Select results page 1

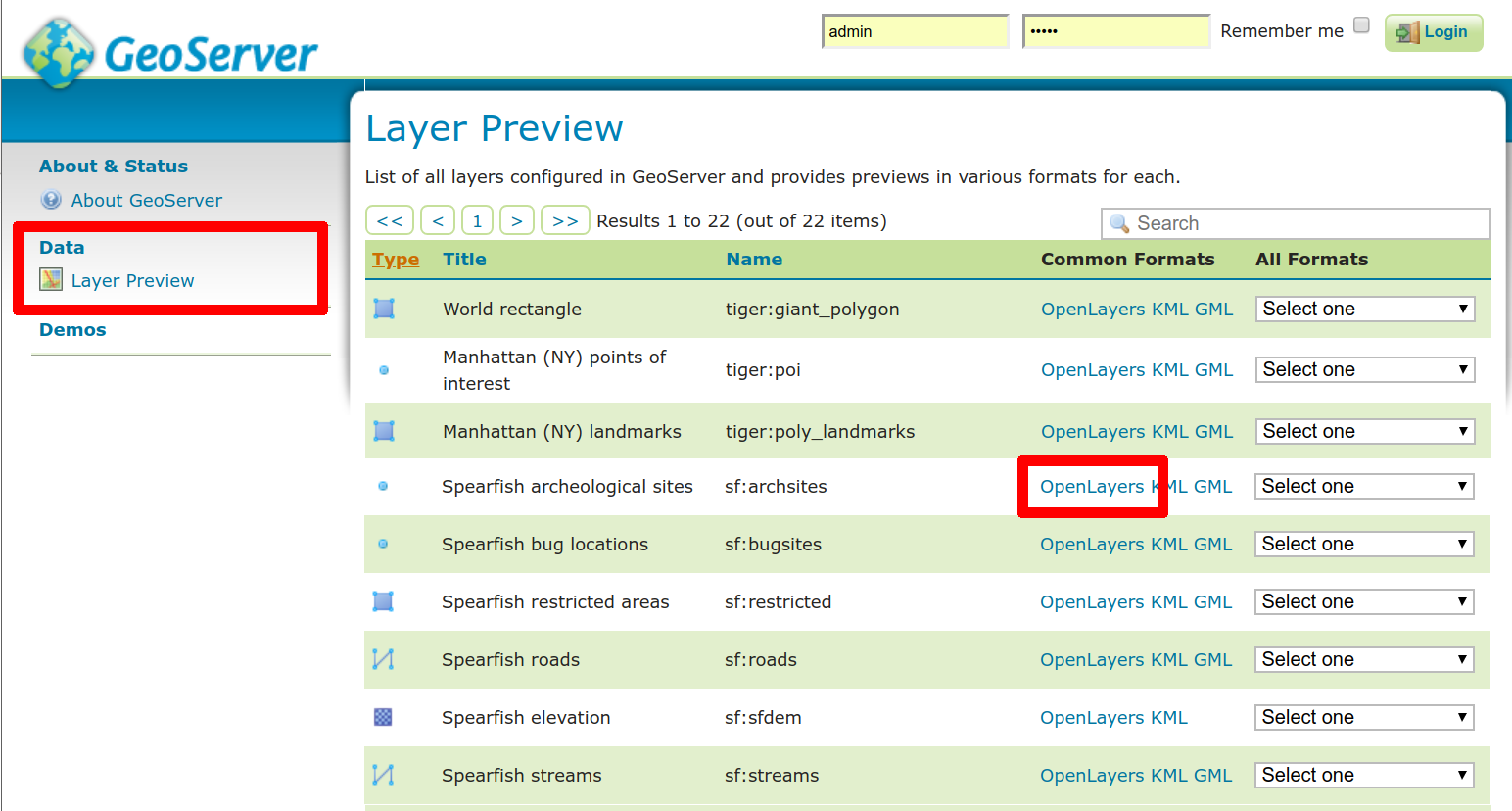pos(477,220)
